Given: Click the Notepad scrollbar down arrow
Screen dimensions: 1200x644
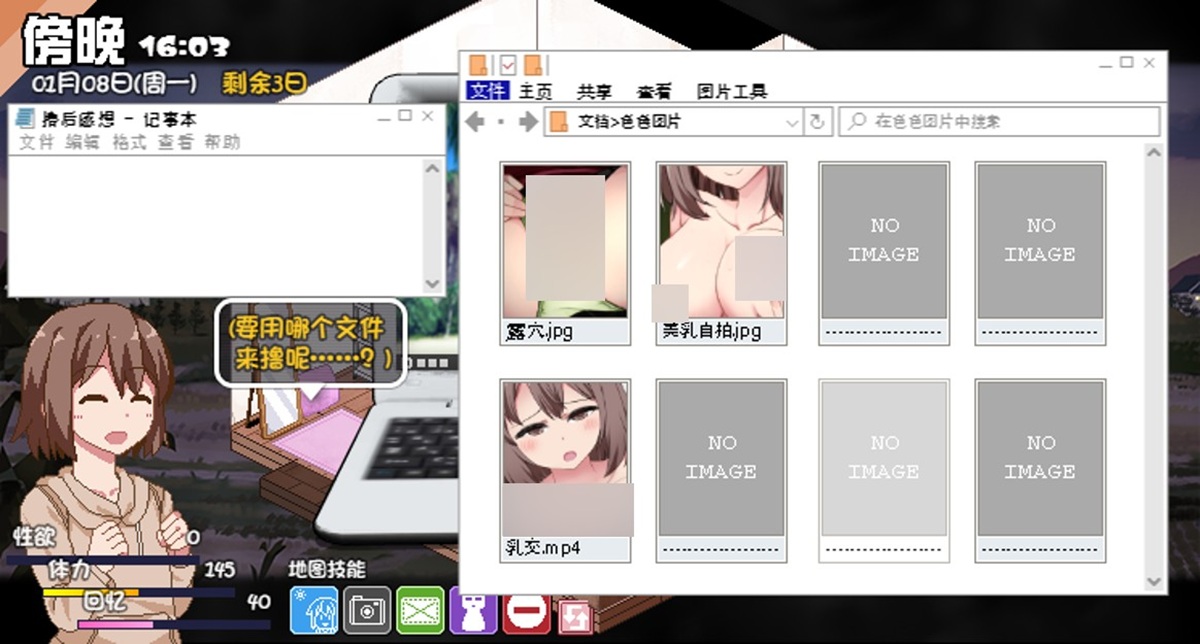Looking at the screenshot, I should 432,284.
